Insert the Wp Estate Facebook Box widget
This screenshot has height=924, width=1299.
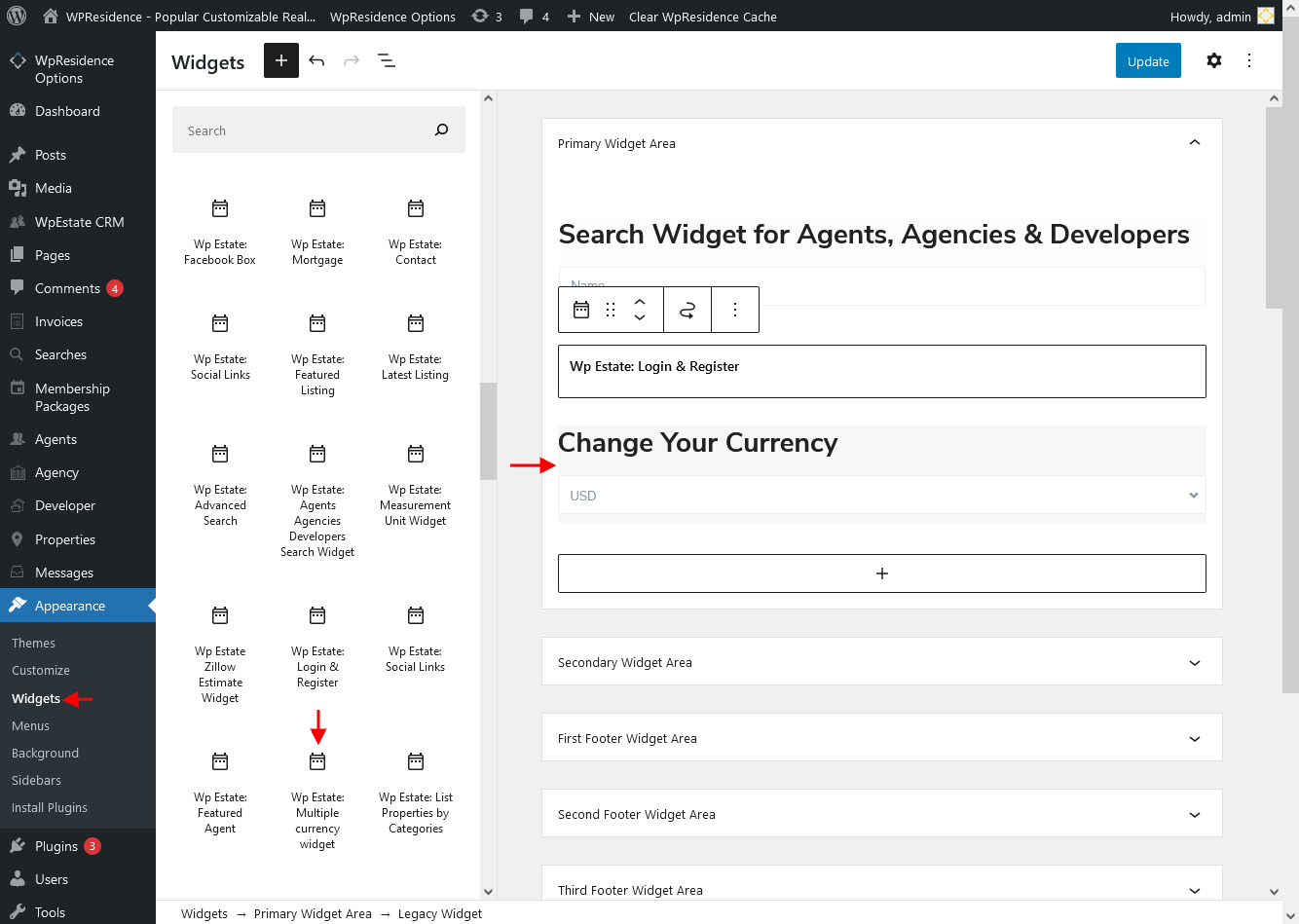pos(220,232)
